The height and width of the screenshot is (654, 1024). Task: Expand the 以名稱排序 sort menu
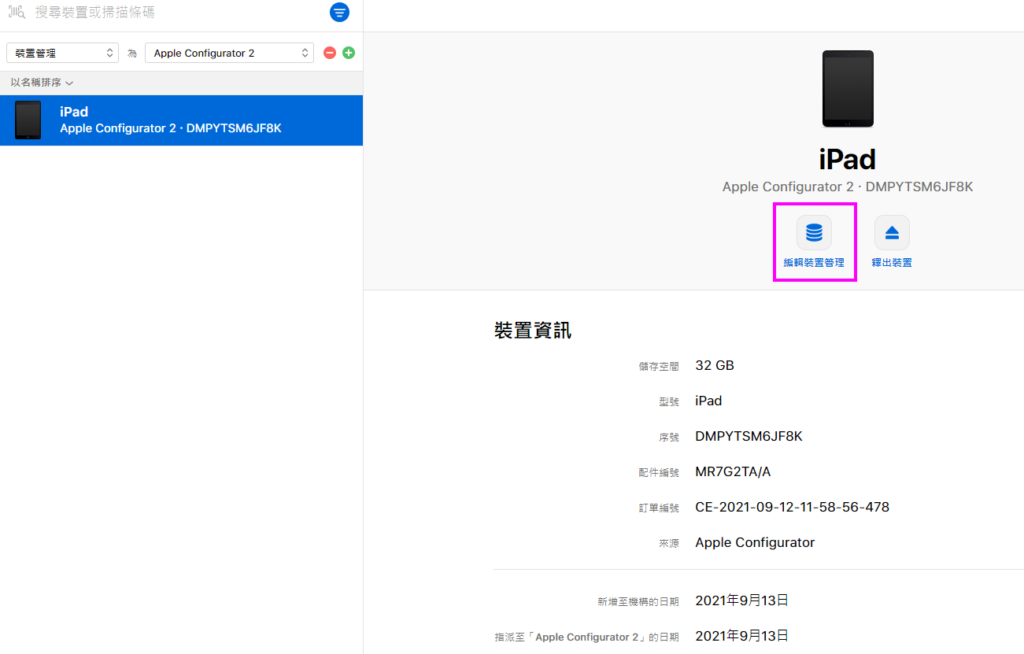(x=42, y=83)
